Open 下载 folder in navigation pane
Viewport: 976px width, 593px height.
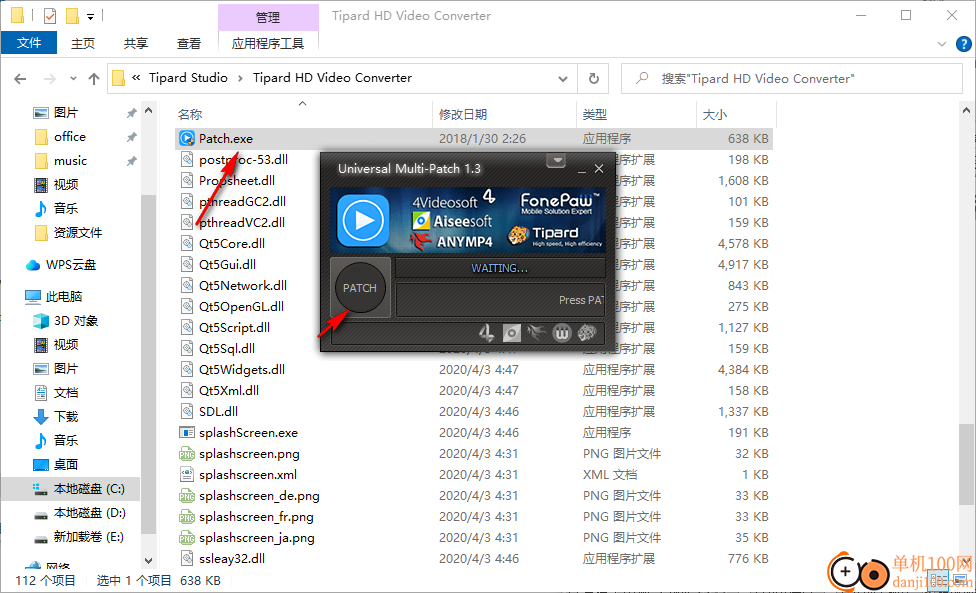[65, 416]
